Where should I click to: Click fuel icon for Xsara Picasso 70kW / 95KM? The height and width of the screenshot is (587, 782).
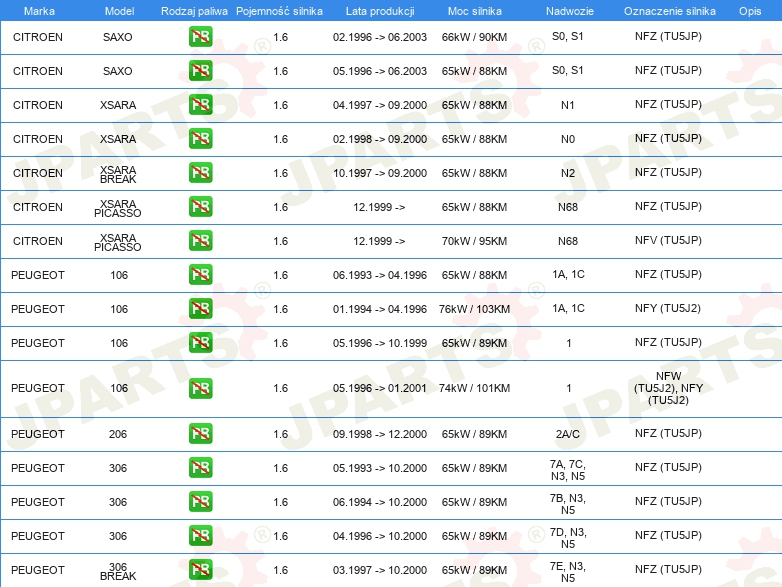pyautogui.click(x=200, y=240)
